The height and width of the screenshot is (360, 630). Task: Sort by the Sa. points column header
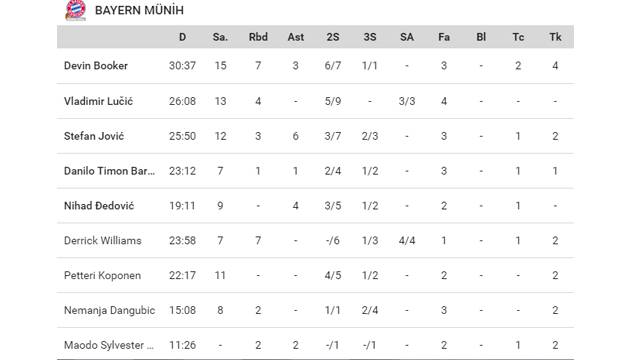[220, 37]
